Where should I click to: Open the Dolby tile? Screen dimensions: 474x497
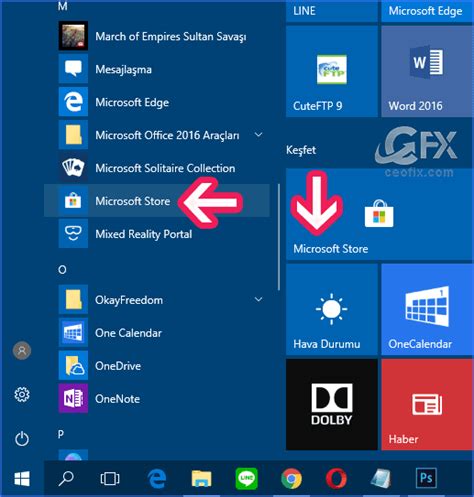click(332, 404)
